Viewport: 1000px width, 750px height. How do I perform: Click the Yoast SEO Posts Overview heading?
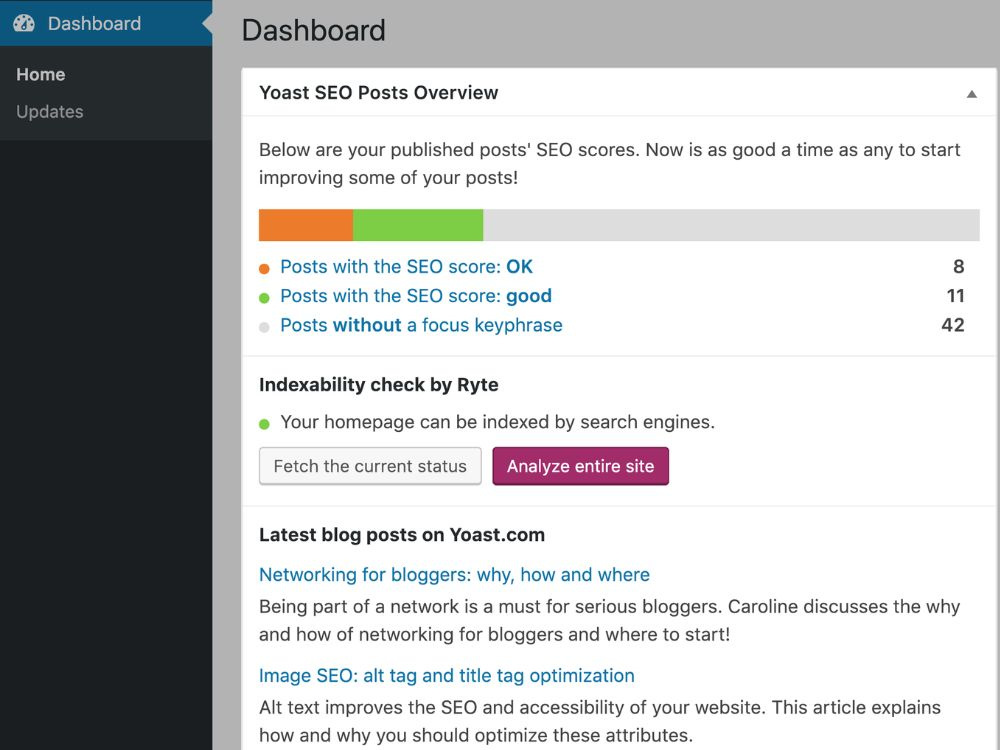coord(378,92)
